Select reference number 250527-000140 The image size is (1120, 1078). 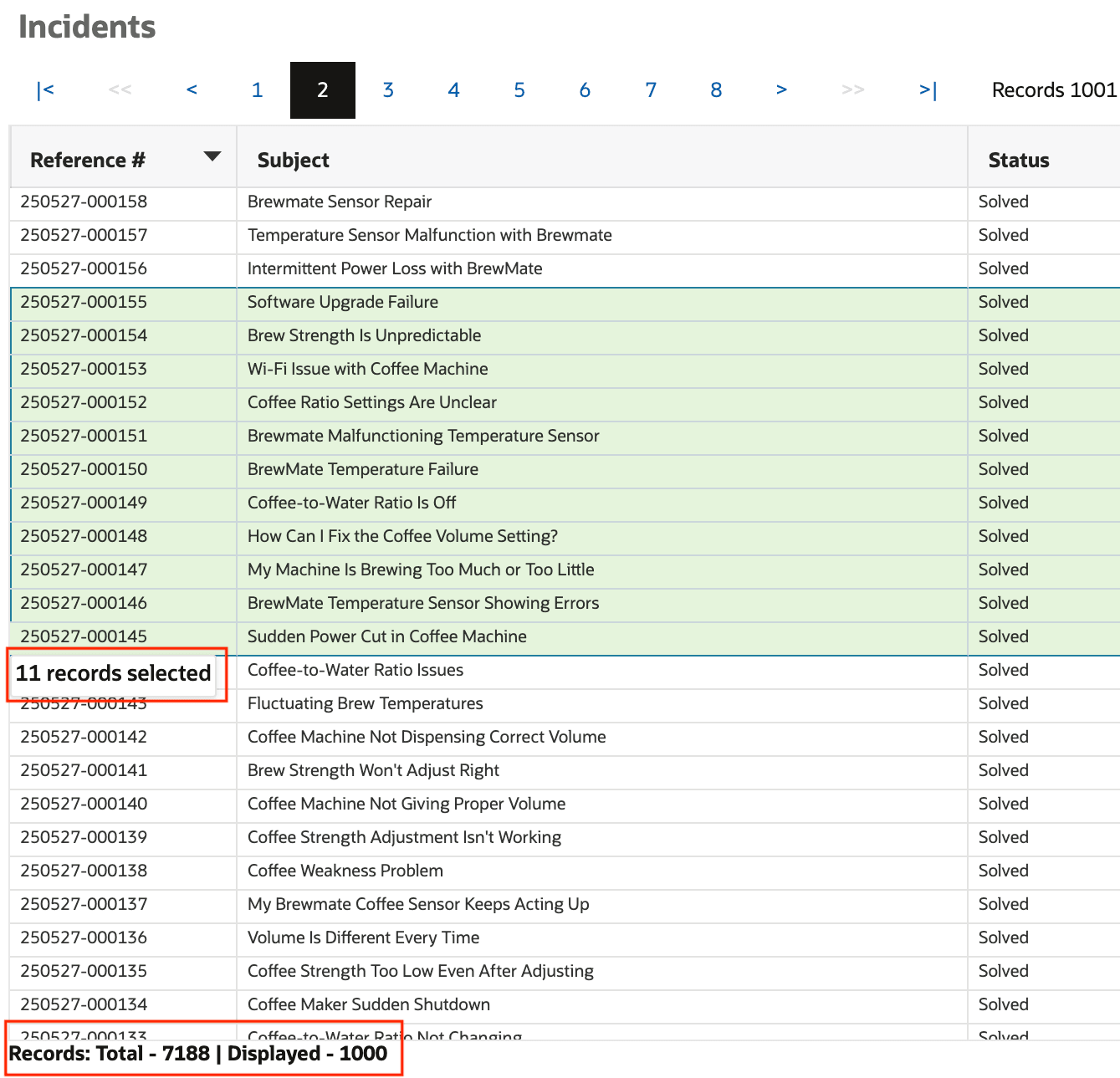click(x=84, y=804)
